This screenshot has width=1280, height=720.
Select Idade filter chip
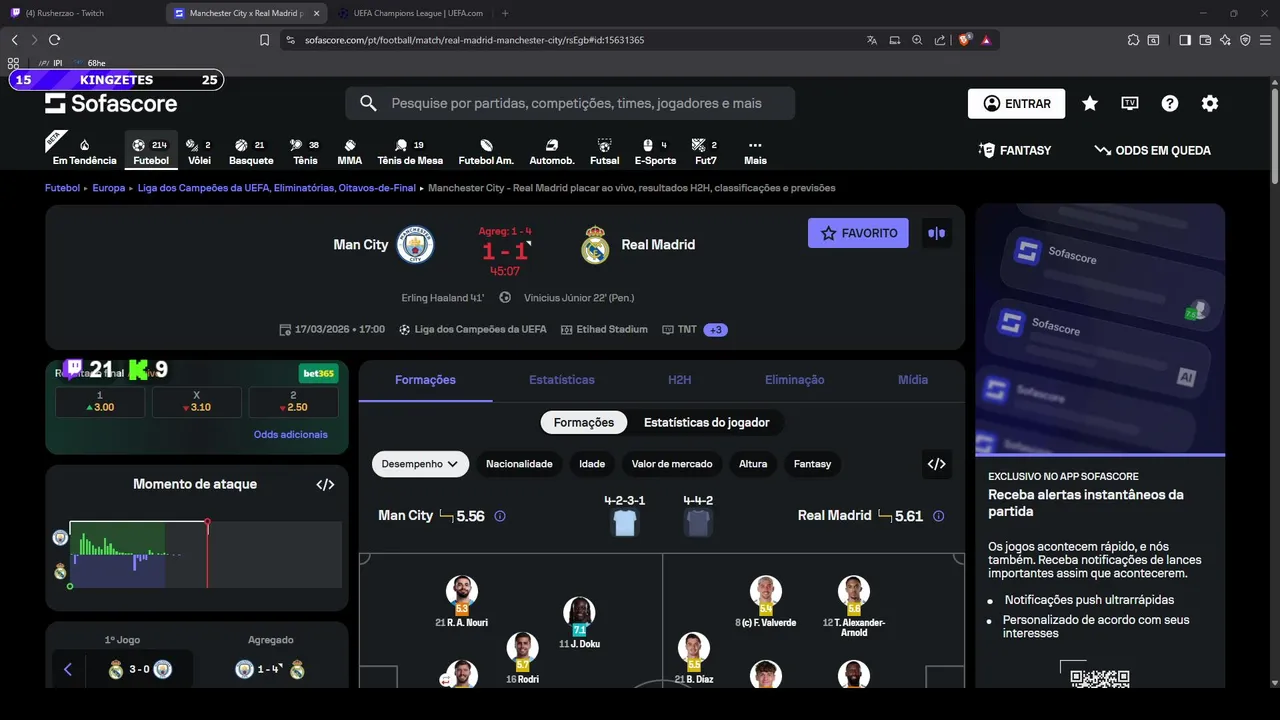(x=592, y=464)
